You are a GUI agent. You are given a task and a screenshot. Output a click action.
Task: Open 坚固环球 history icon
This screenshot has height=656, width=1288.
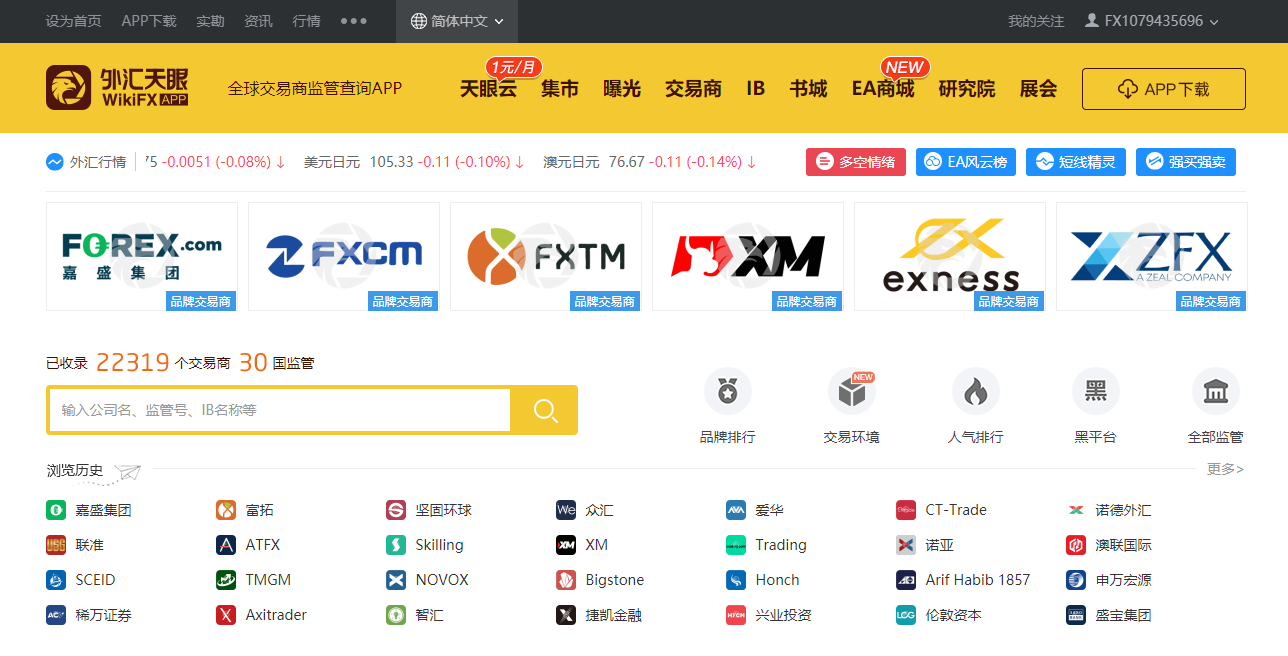coord(396,510)
